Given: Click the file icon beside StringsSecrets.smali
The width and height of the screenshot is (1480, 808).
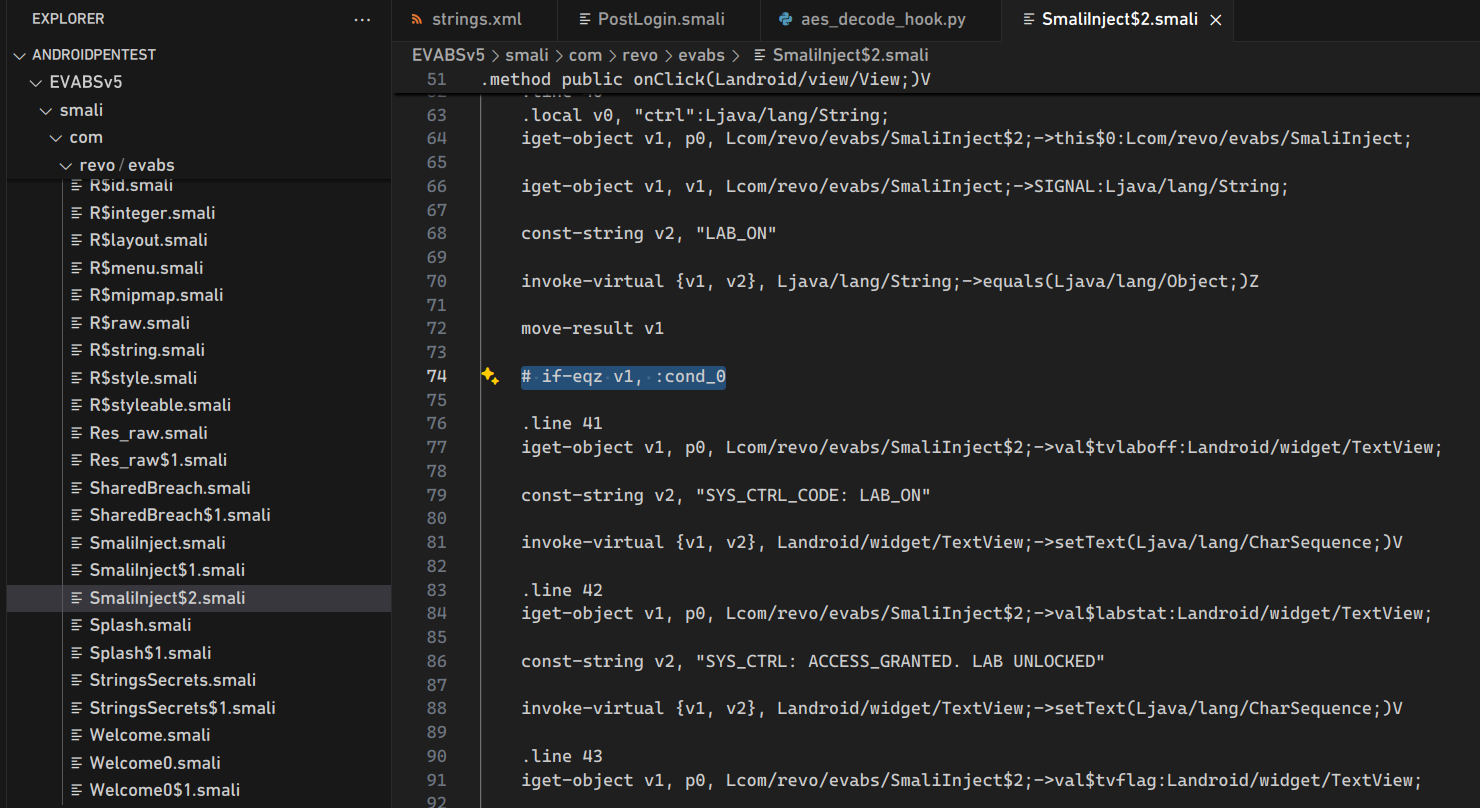Looking at the screenshot, I should pyautogui.click(x=77, y=680).
